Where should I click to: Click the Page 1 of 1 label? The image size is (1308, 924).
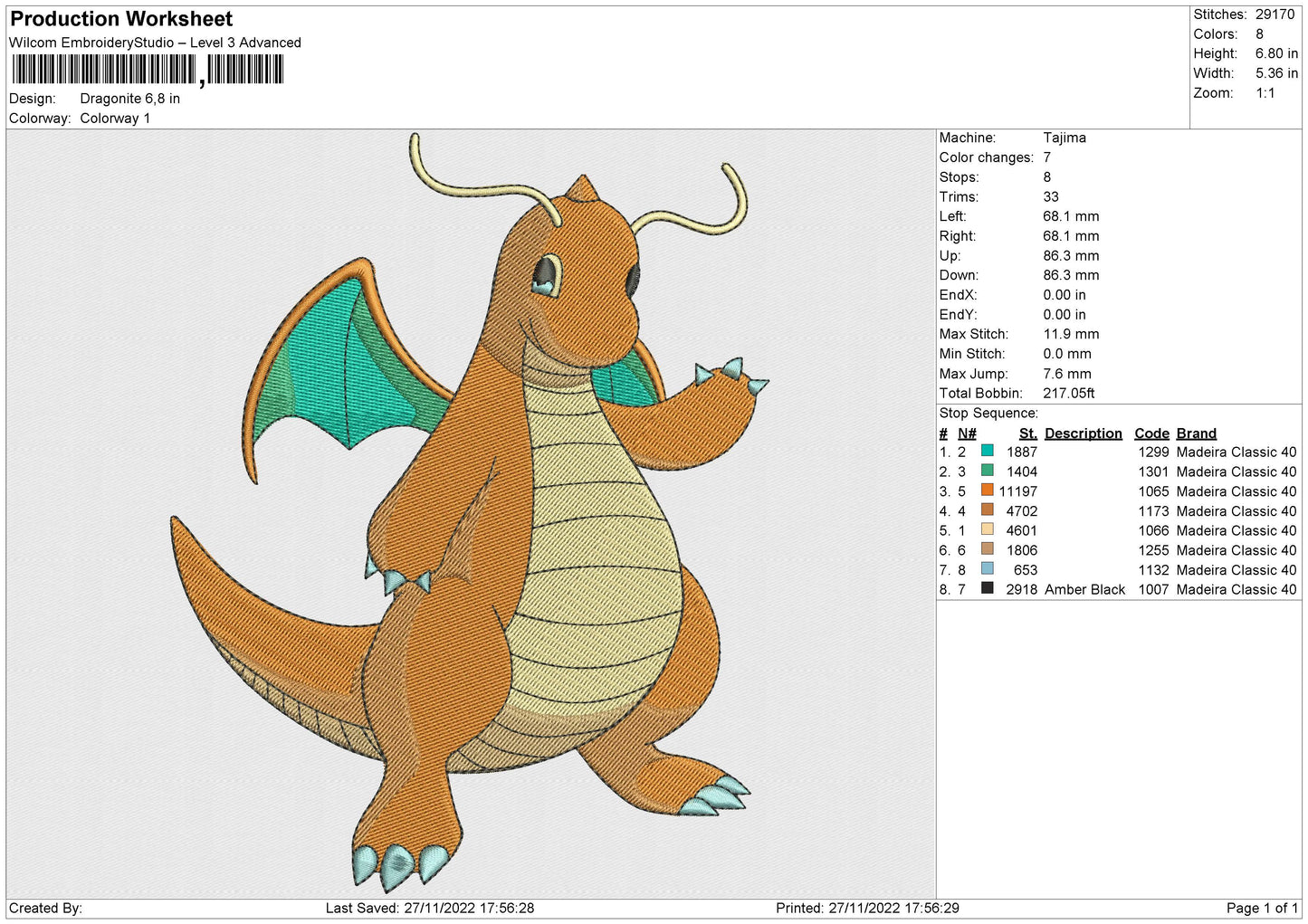pyautogui.click(x=1262, y=908)
